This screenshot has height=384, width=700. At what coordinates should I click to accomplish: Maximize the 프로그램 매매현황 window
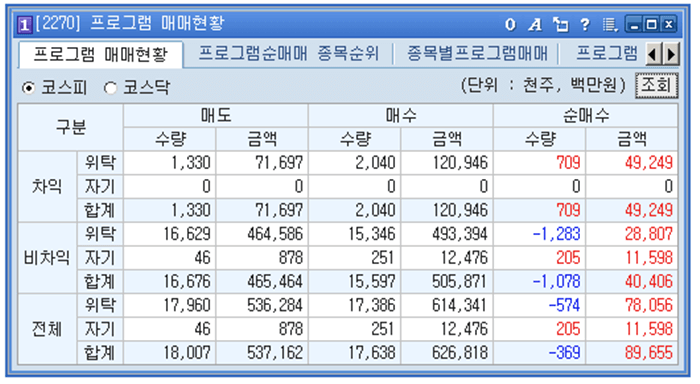651,25
